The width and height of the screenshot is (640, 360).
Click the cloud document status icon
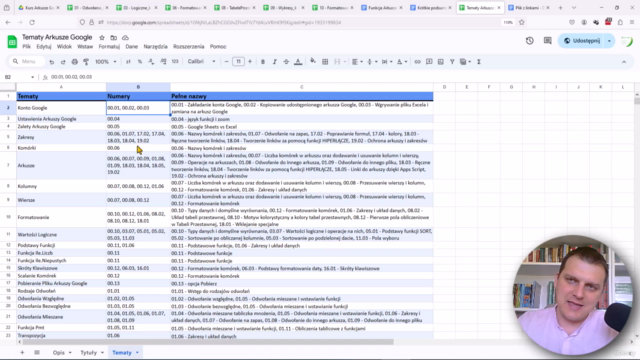tap(125, 38)
